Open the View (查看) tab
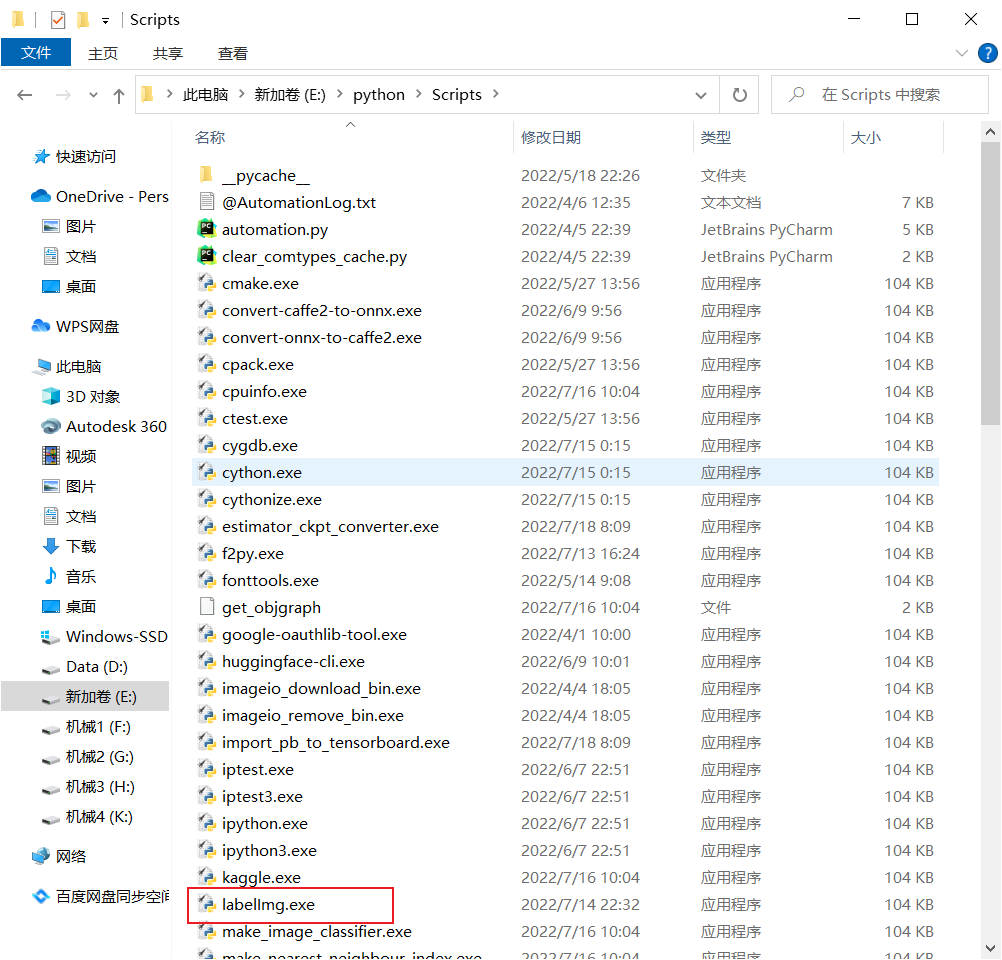Screen dimensions: 1002x960 pyautogui.click(x=233, y=54)
